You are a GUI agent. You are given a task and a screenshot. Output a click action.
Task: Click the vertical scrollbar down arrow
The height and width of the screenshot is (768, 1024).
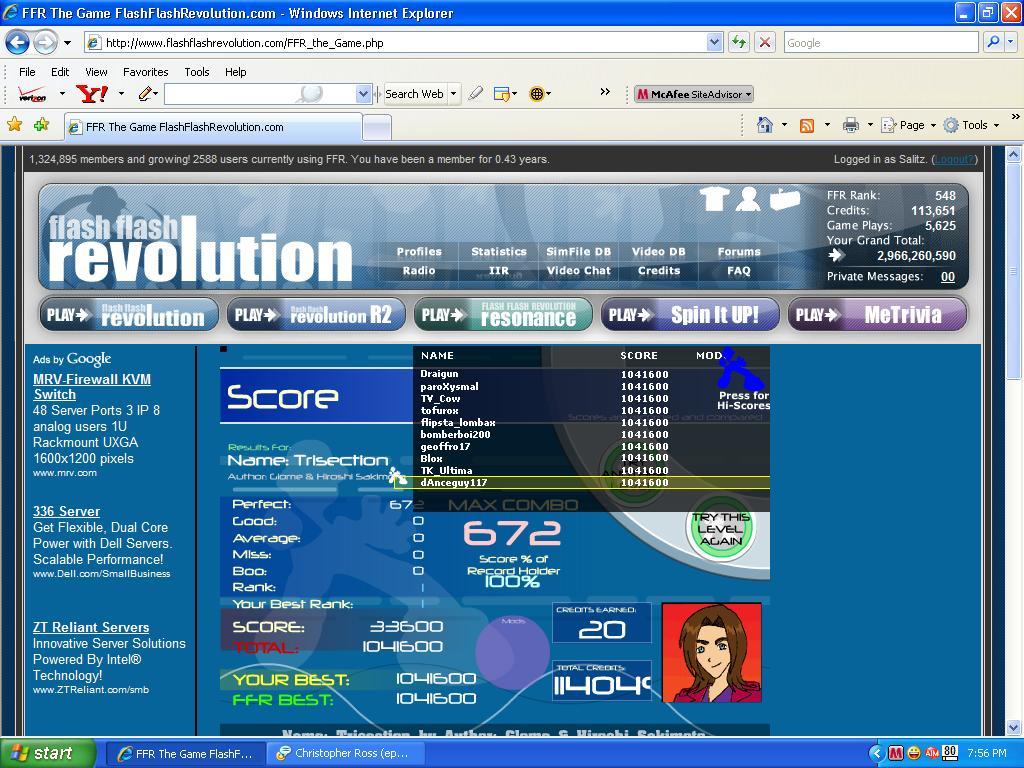click(x=1014, y=726)
